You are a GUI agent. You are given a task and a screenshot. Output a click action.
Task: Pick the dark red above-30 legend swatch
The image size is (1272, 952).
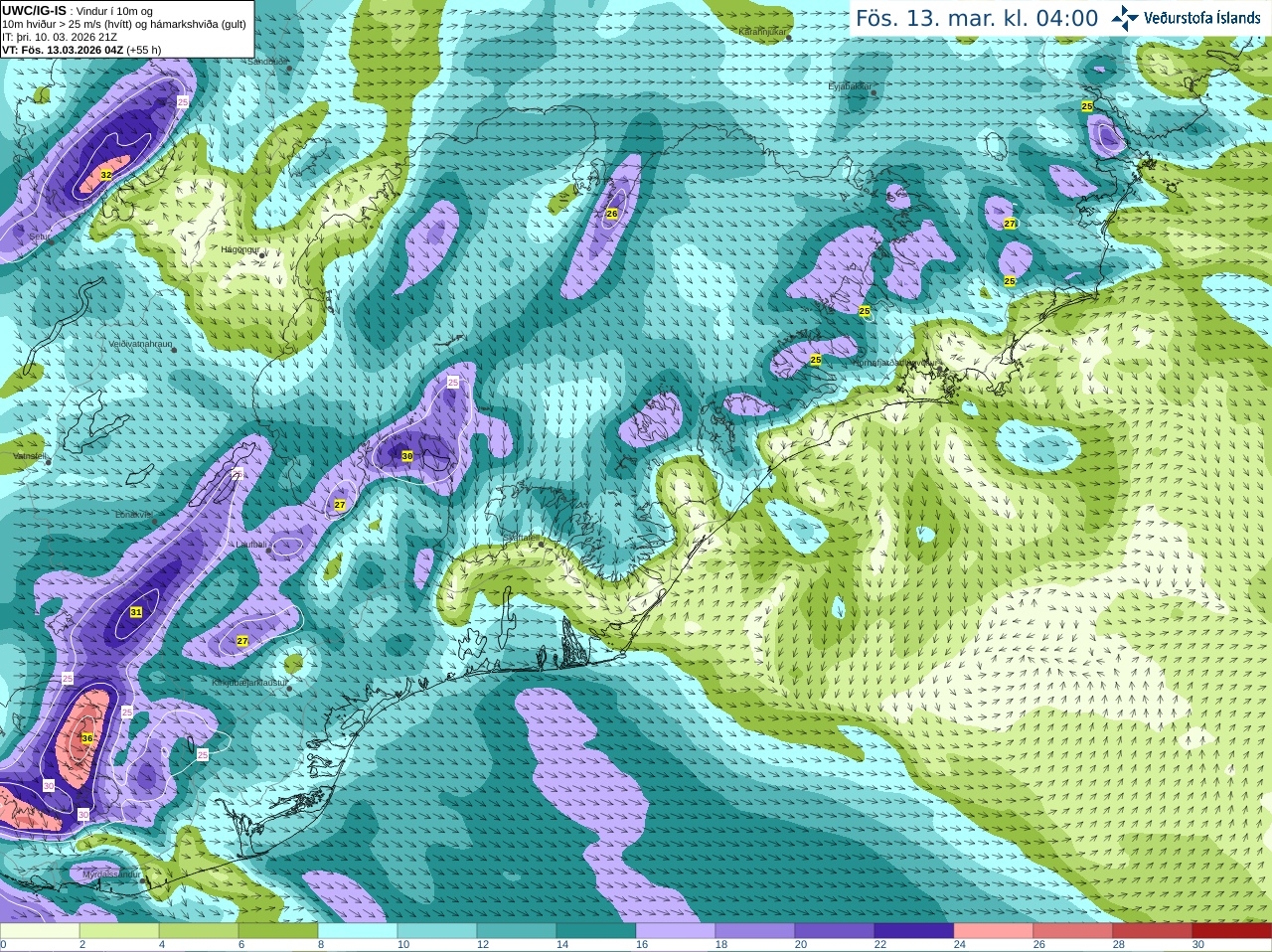click(x=1232, y=931)
